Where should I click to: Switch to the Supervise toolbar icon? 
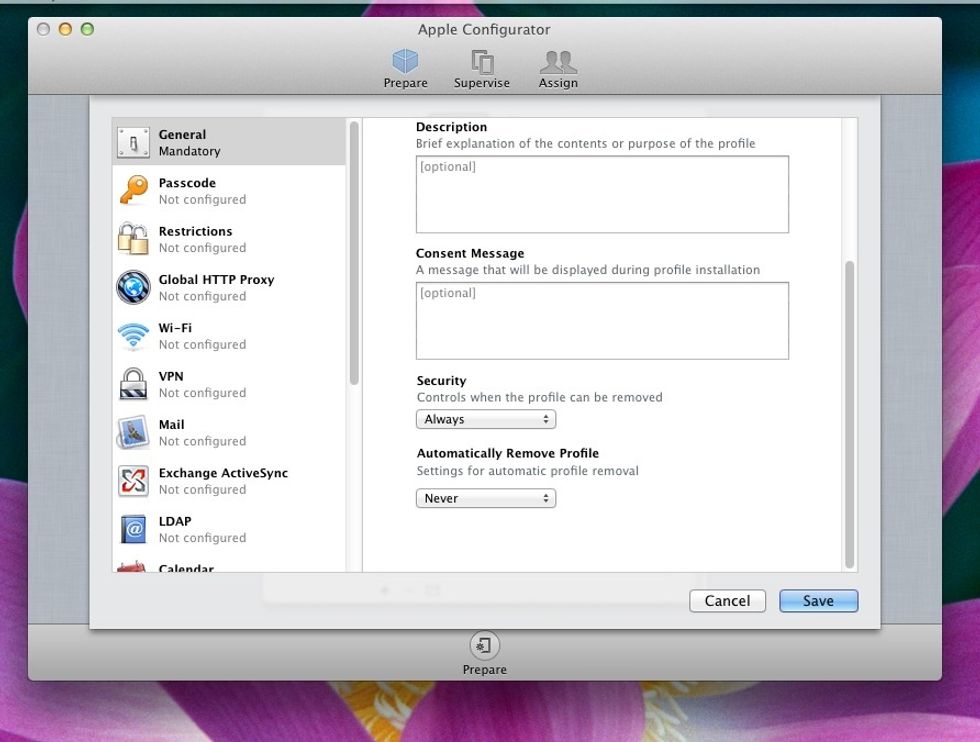click(481, 62)
